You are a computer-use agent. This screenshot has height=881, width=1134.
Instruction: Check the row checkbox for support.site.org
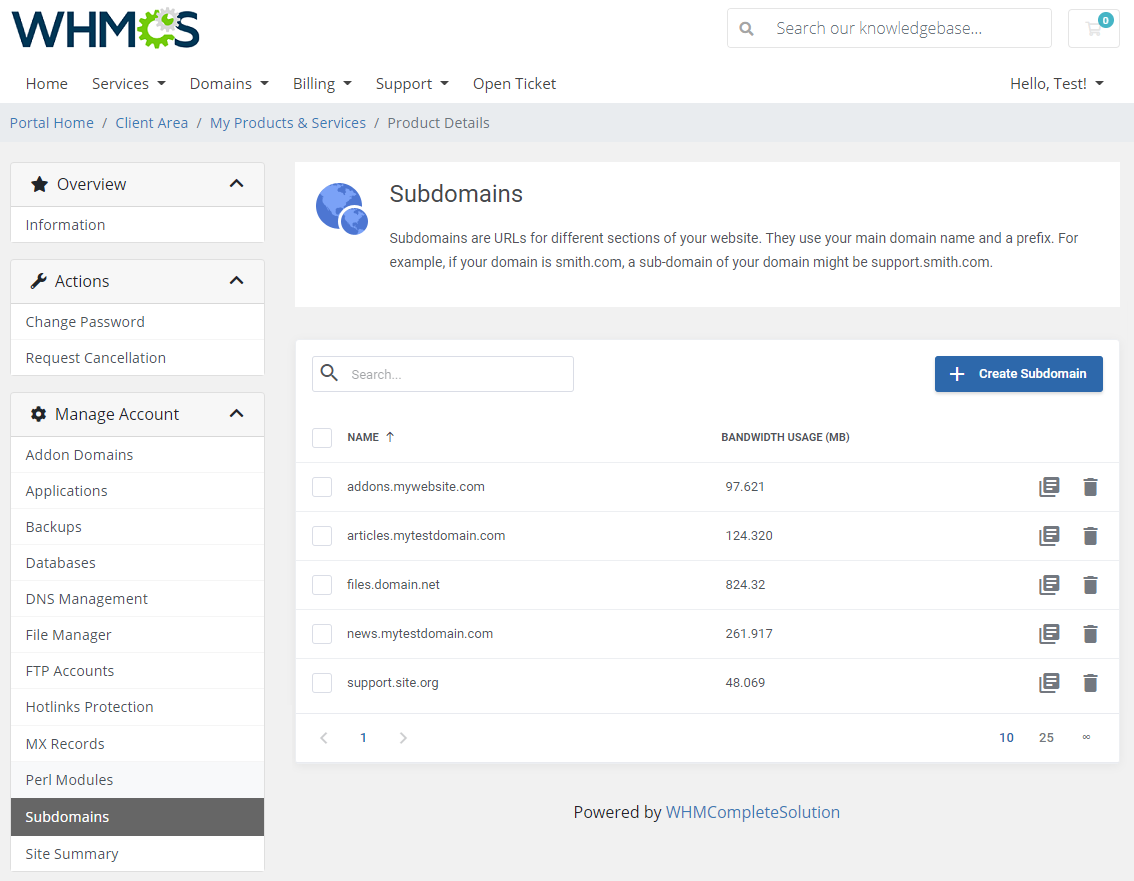coord(321,682)
